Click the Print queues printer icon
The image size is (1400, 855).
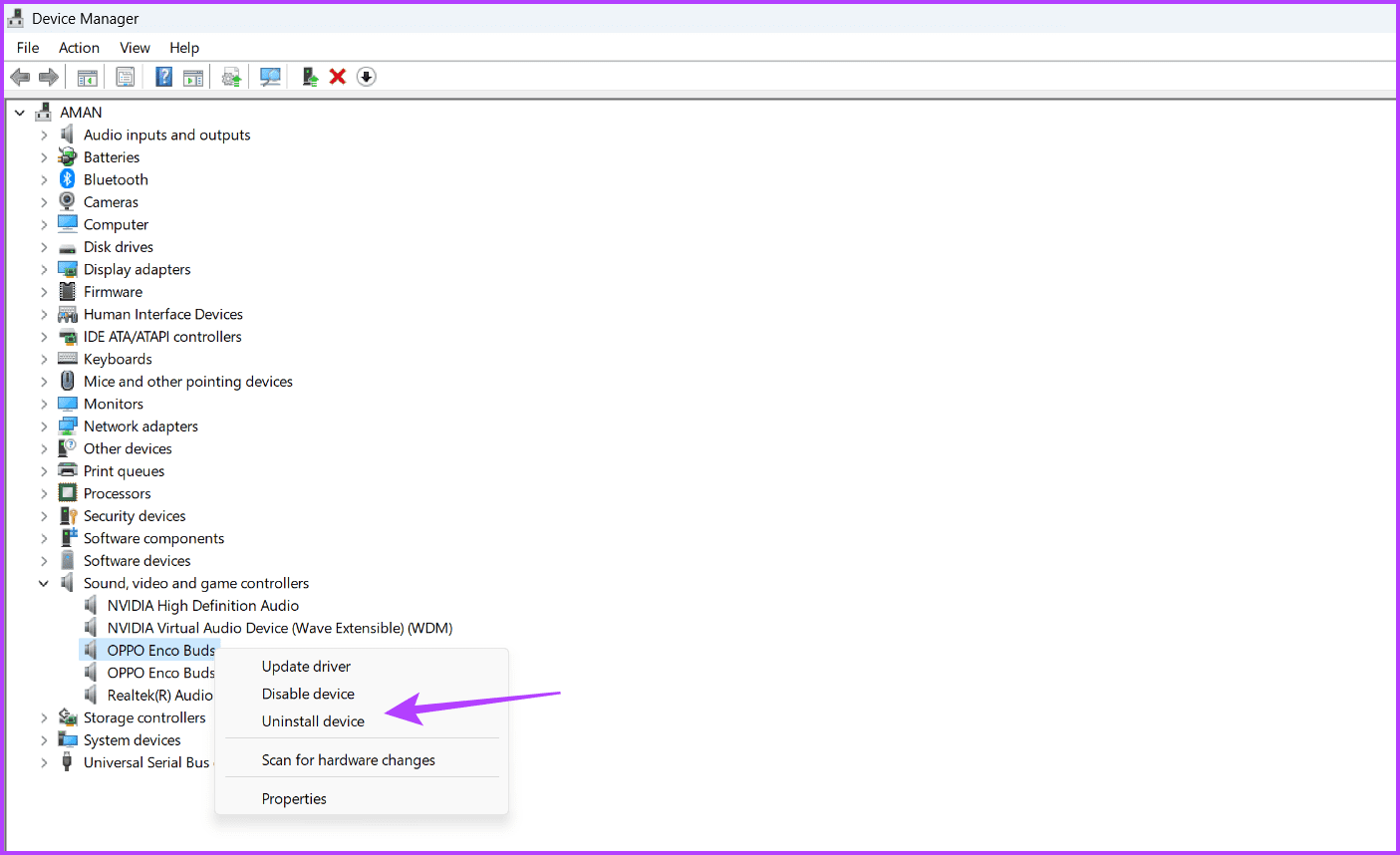coord(67,470)
